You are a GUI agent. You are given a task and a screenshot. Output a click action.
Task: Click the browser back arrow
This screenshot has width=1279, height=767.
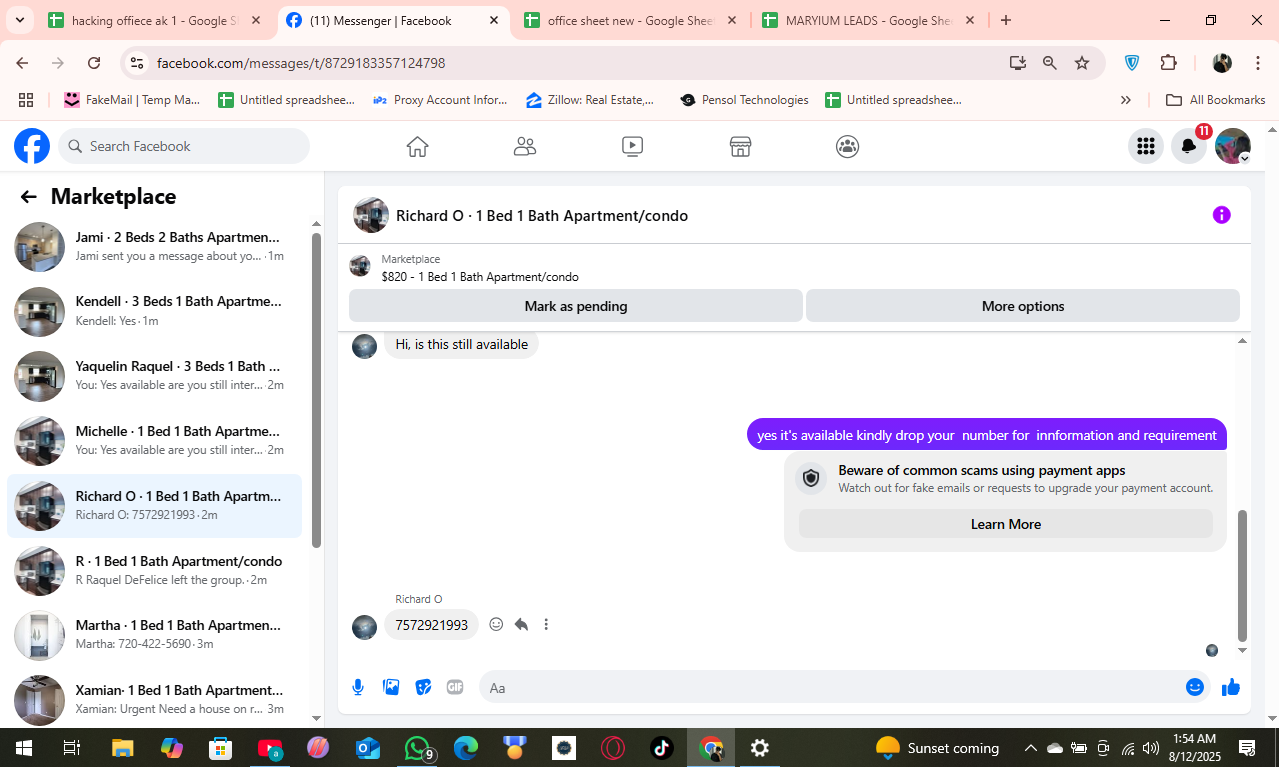(22, 63)
